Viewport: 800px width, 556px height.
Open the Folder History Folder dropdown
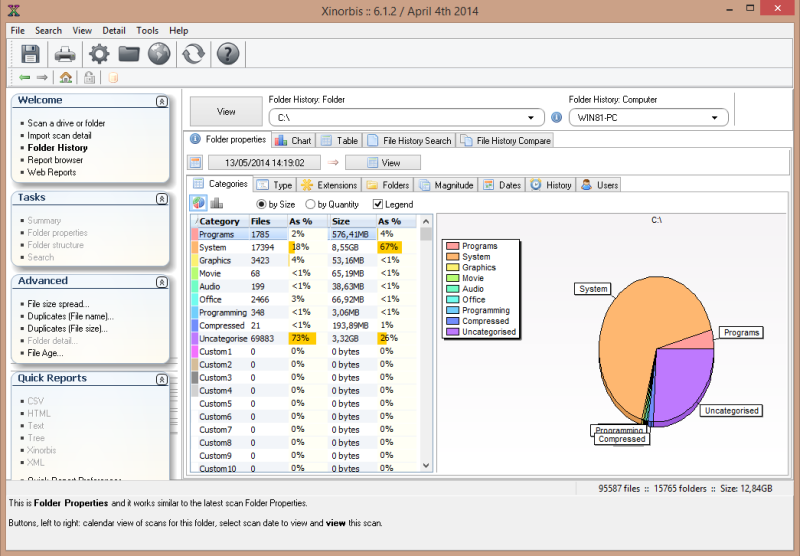[x=531, y=118]
